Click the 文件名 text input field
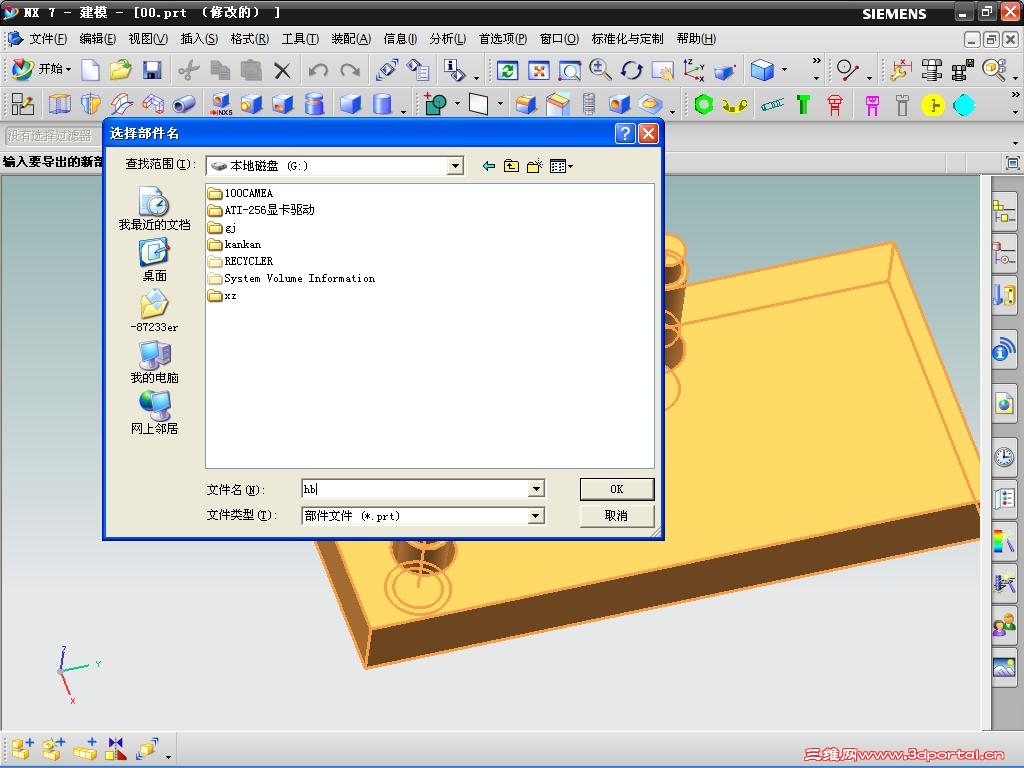This screenshot has height=768, width=1024. point(415,488)
